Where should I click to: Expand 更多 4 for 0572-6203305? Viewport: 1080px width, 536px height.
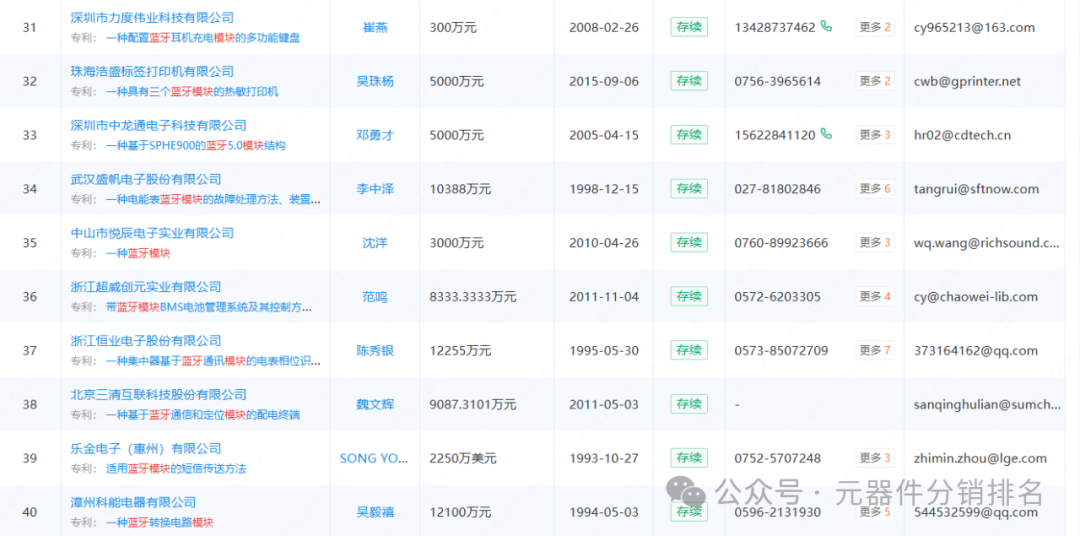point(875,296)
